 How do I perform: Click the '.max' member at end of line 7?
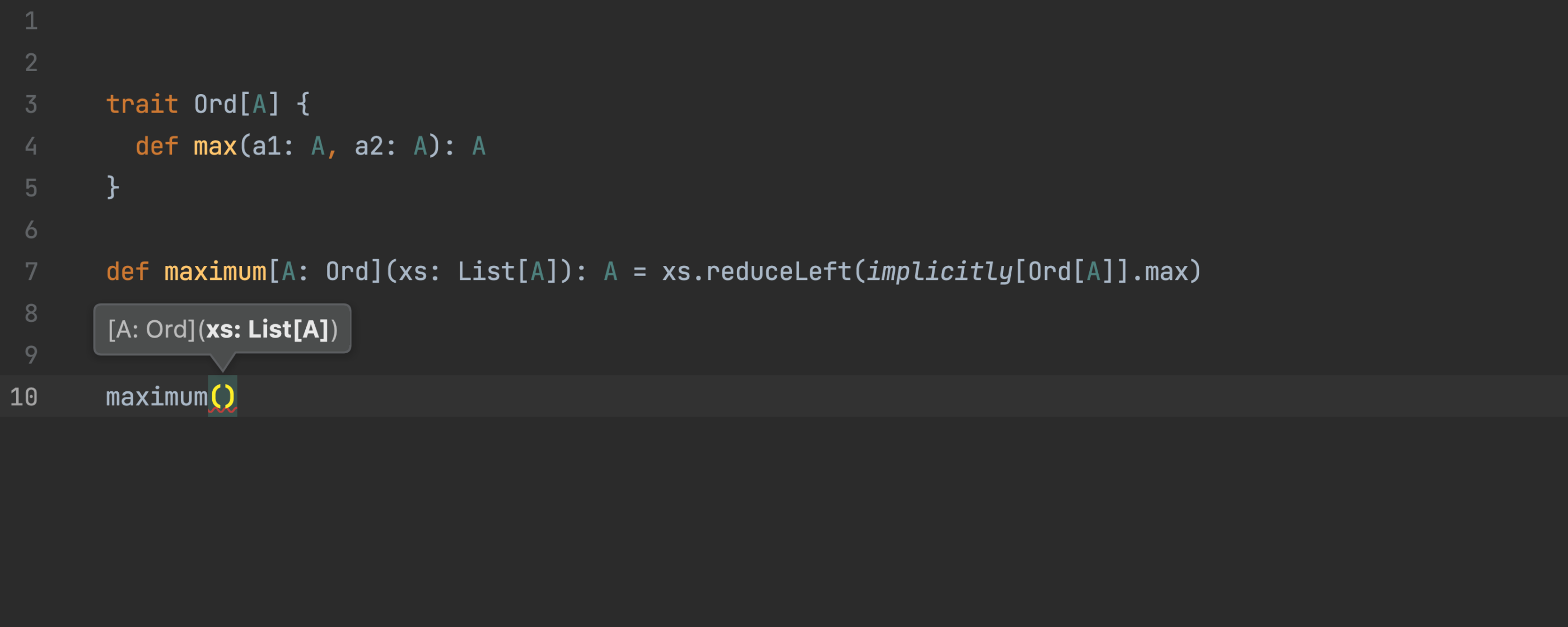point(1159,272)
